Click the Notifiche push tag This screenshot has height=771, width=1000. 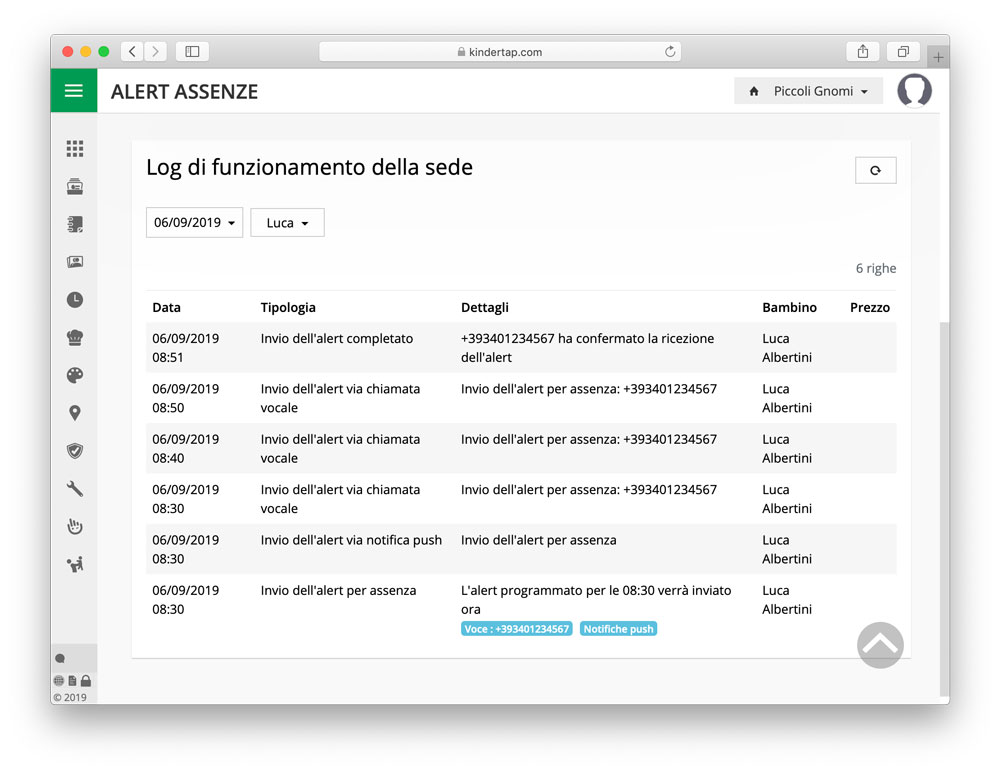[618, 629]
